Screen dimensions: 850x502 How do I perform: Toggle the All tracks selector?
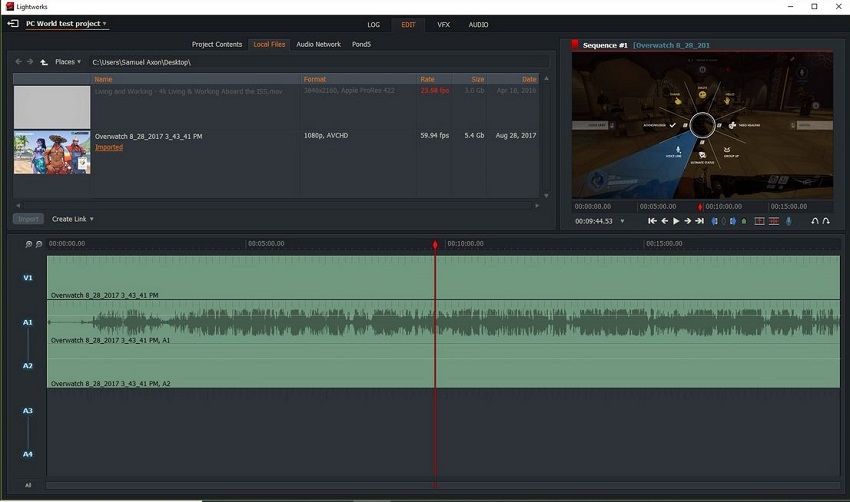[x=28, y=485]
